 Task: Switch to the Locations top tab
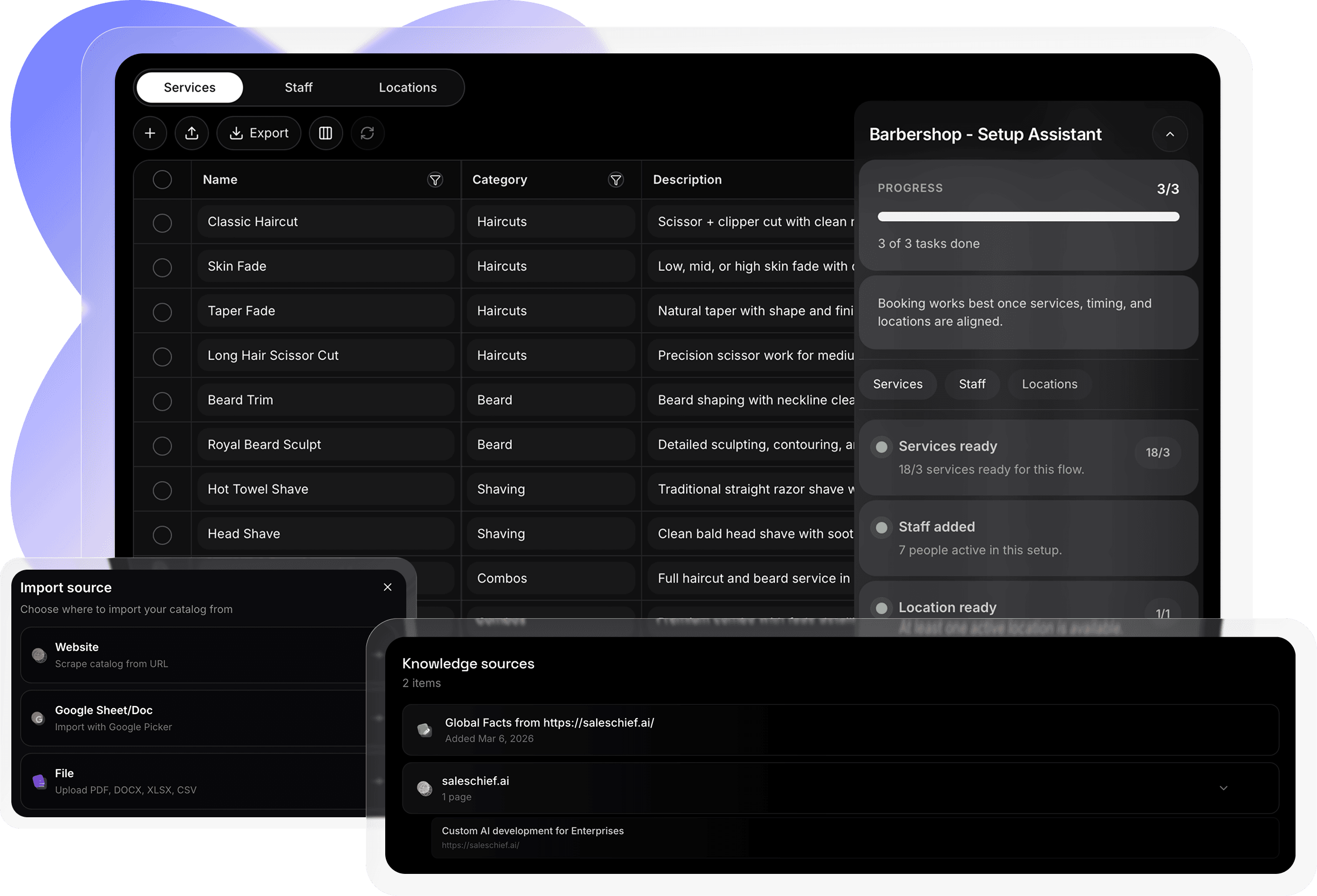click(407, 88)
